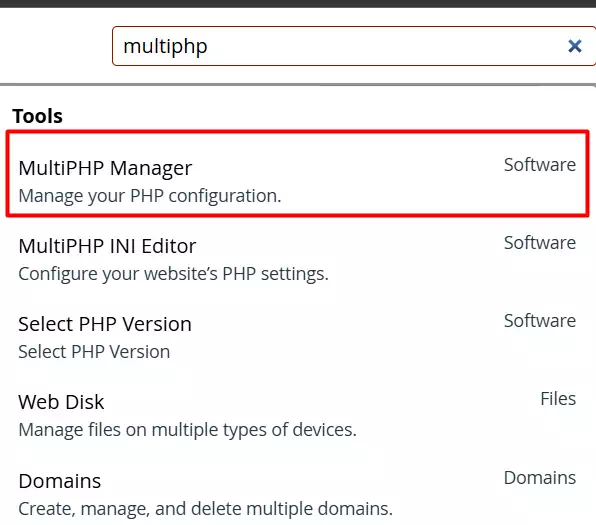This screenshot has width=596, height=525.
Task: Click 'Manage files on multiple types of devices.'
Action: [x=187, y=430]
